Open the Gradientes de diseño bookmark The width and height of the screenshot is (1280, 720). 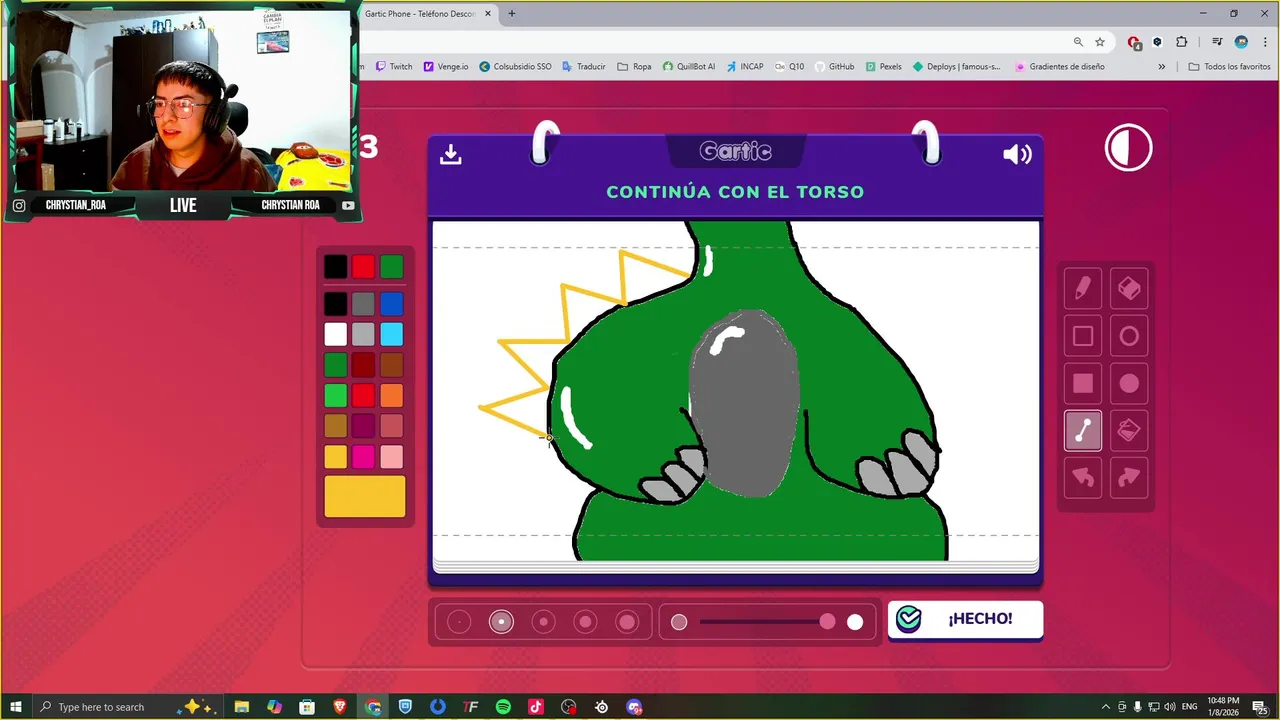pos(1060,67)
